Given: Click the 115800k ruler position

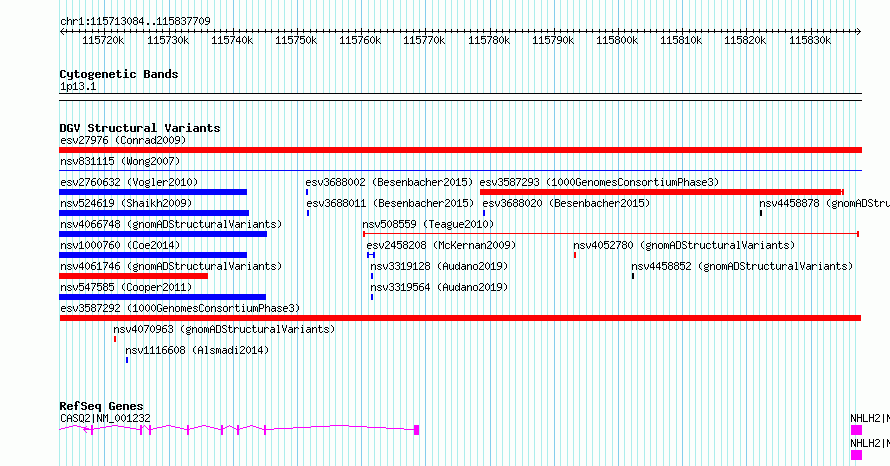Looking at the screenshot, I should (617, 40).
